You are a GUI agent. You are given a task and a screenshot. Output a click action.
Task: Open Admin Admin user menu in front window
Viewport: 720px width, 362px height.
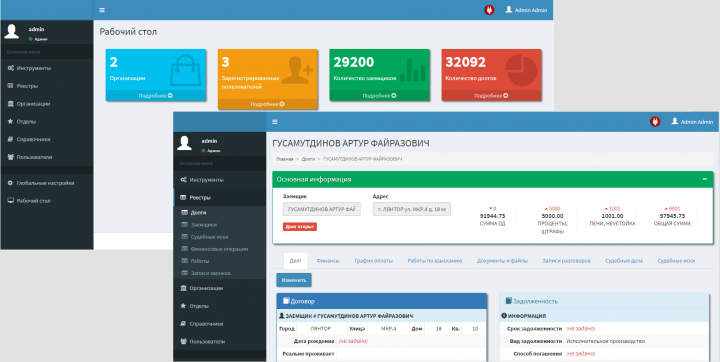point(692,122)
